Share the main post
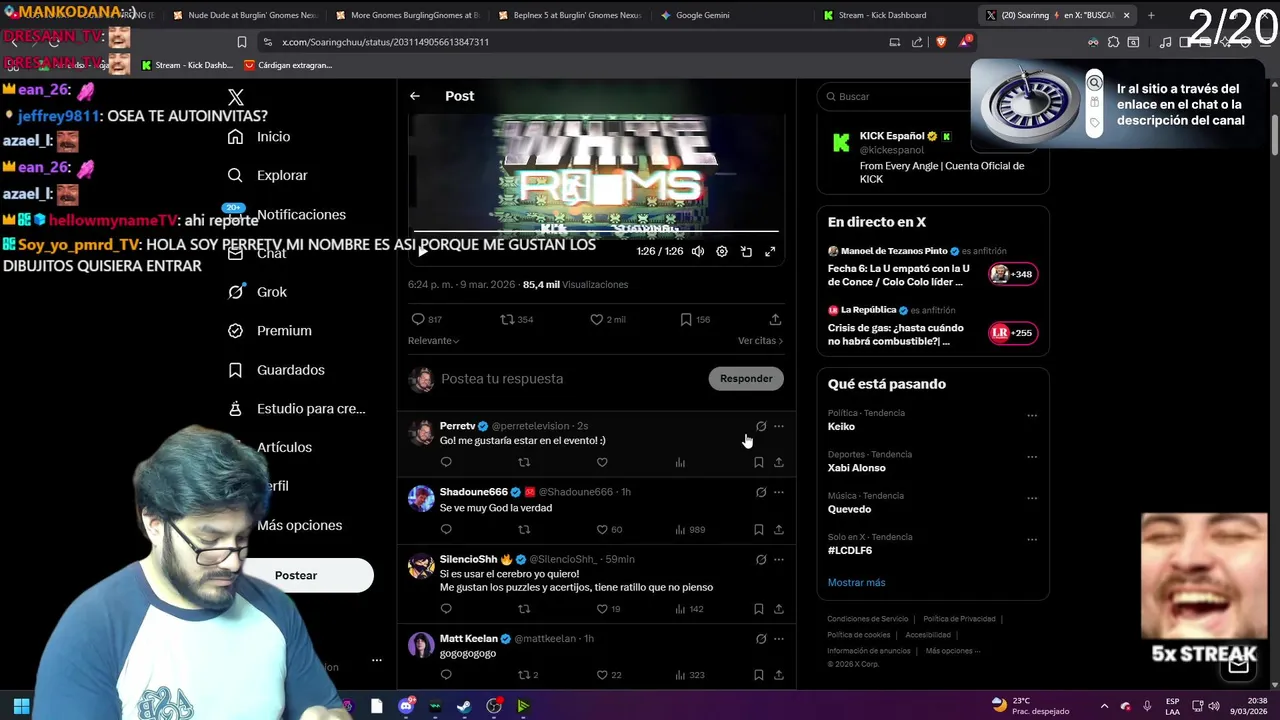1280x720 pixels. (775, 319)
